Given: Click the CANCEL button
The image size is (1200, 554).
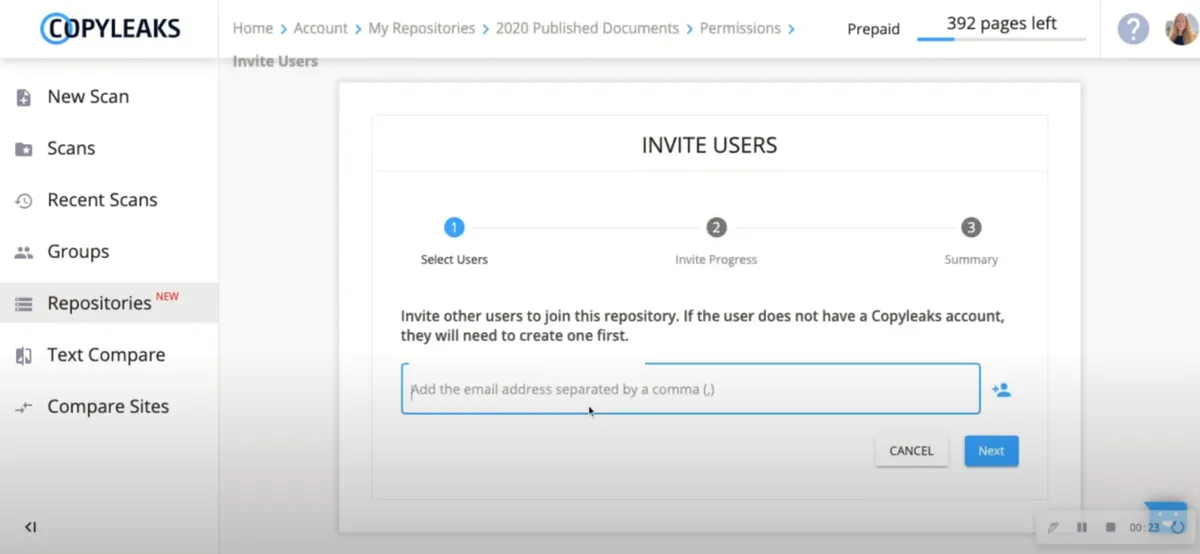Looking at the screenshot, I should (x=911, y=451).
